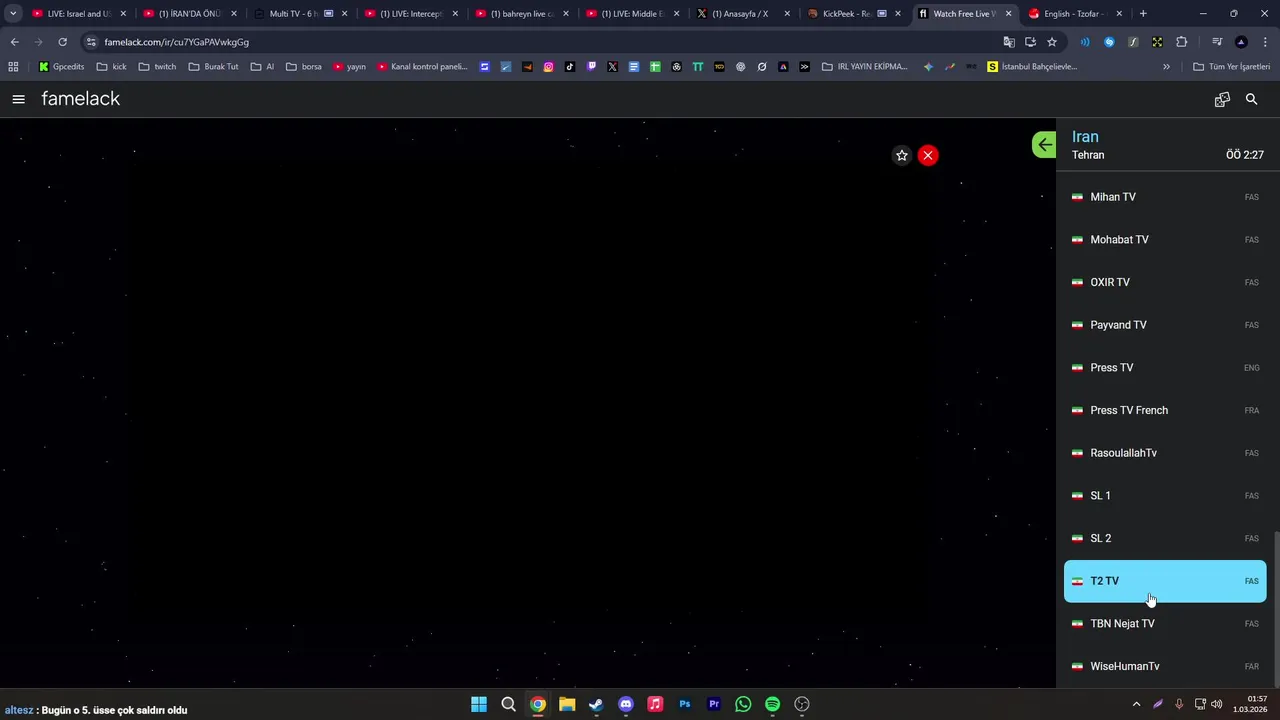Viewport: 1280px width, 720px height.
Task: Click the famelack logo text
Action: [x=81, y=99]
